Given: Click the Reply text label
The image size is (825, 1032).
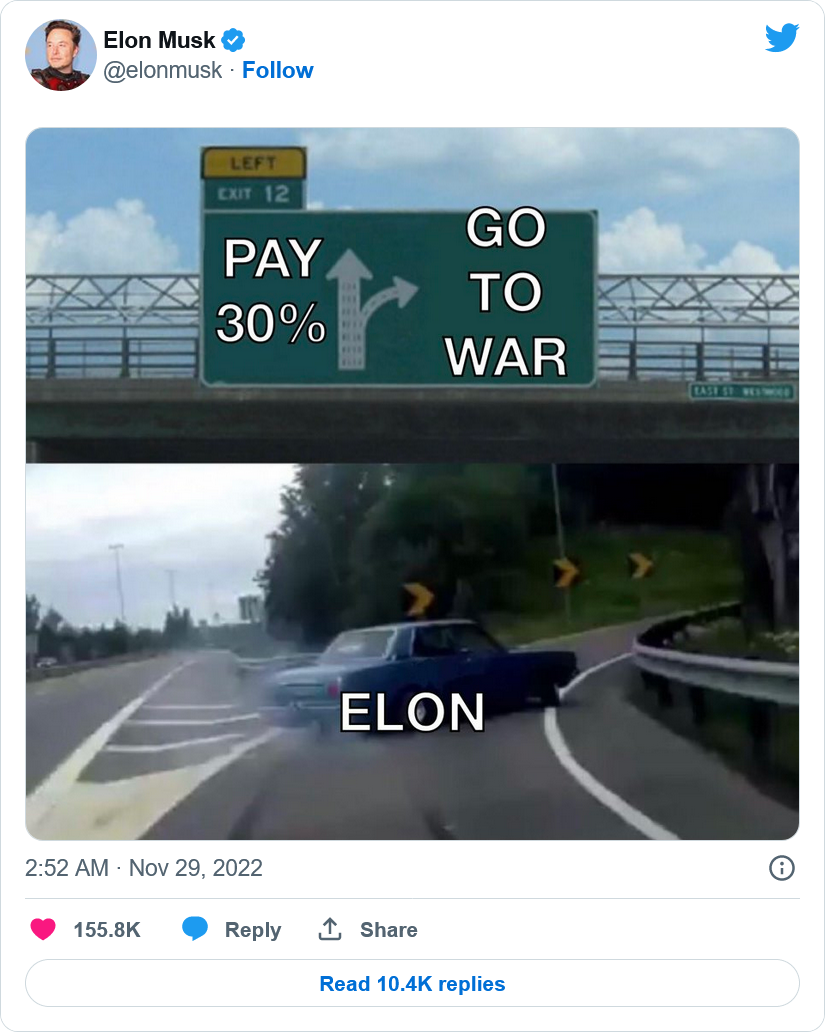Looking at the screenshot, I should point(253,929).
